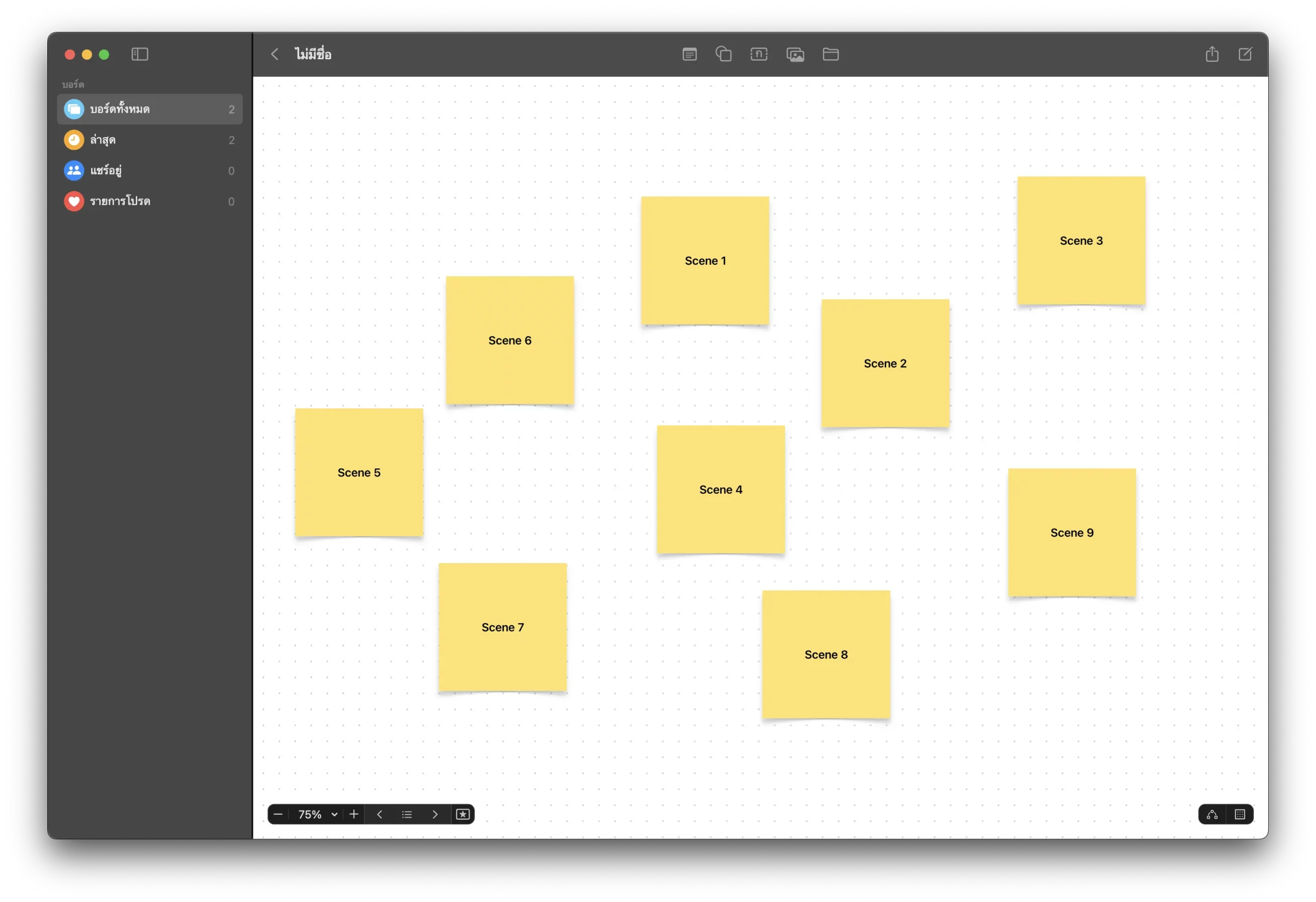Zoom in with the plus button
Screen dimensions: 1316x902
[354, 814]
